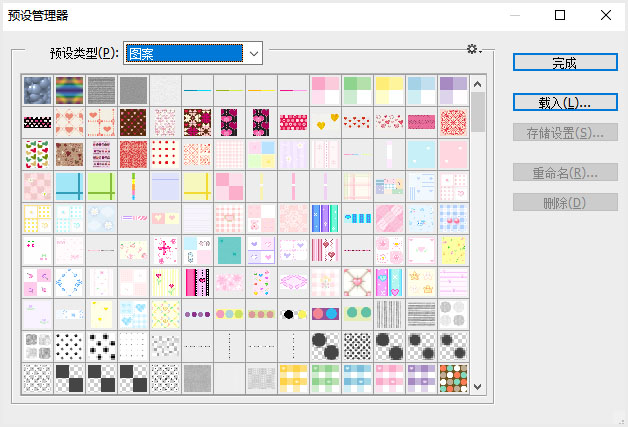
Task: Select the pink heart X-cross pattern
Action: 358,283
